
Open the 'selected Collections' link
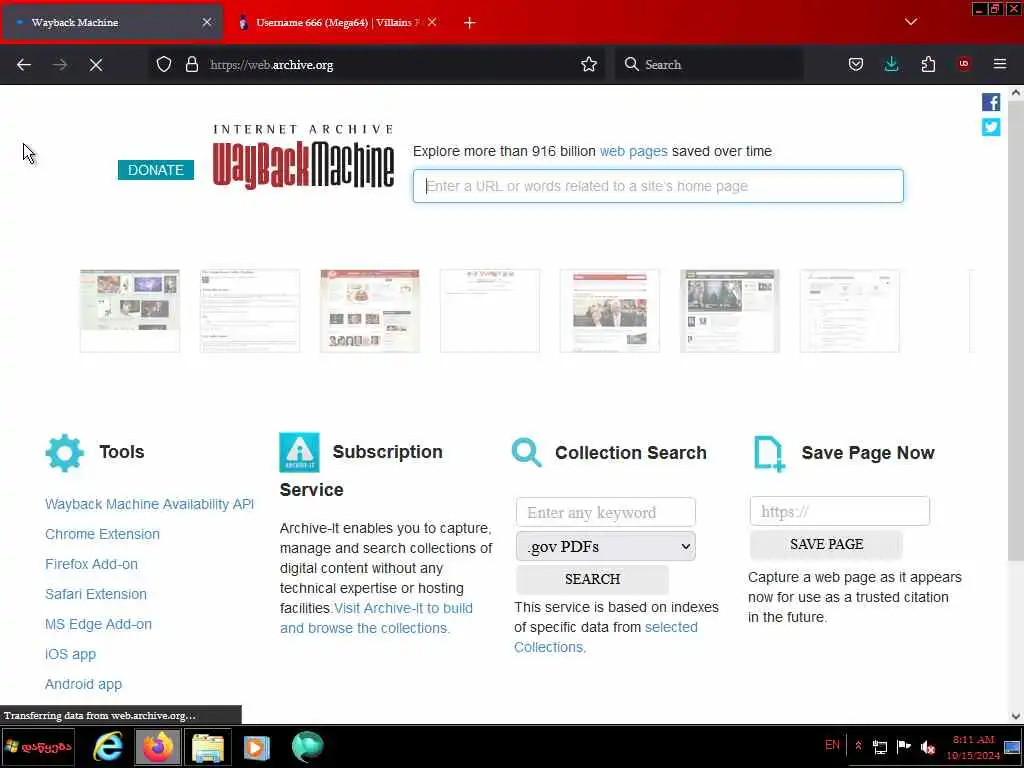[x=605, y=637]
